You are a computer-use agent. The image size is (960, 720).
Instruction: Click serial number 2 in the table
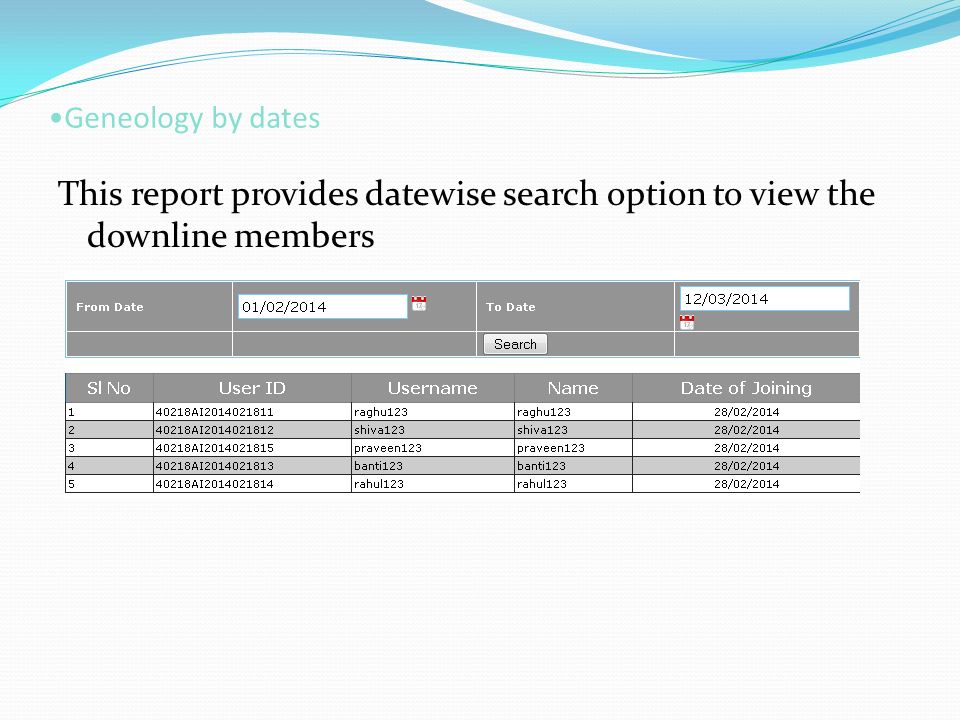71,430
